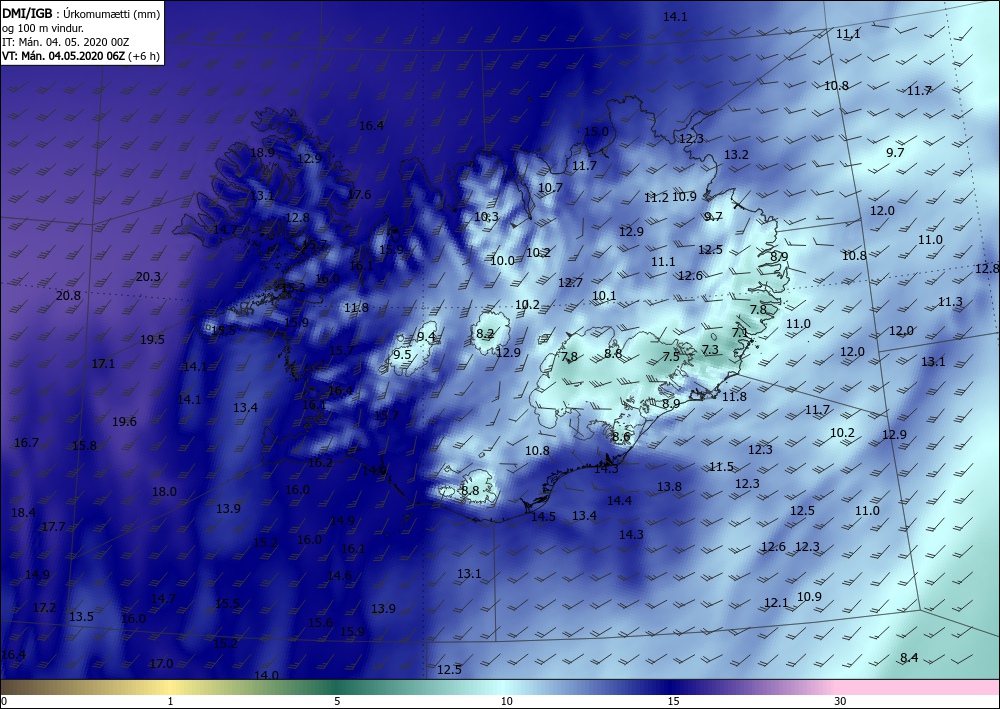
Task: Click the map value 9.4
Action: click(x=427, y=337)
